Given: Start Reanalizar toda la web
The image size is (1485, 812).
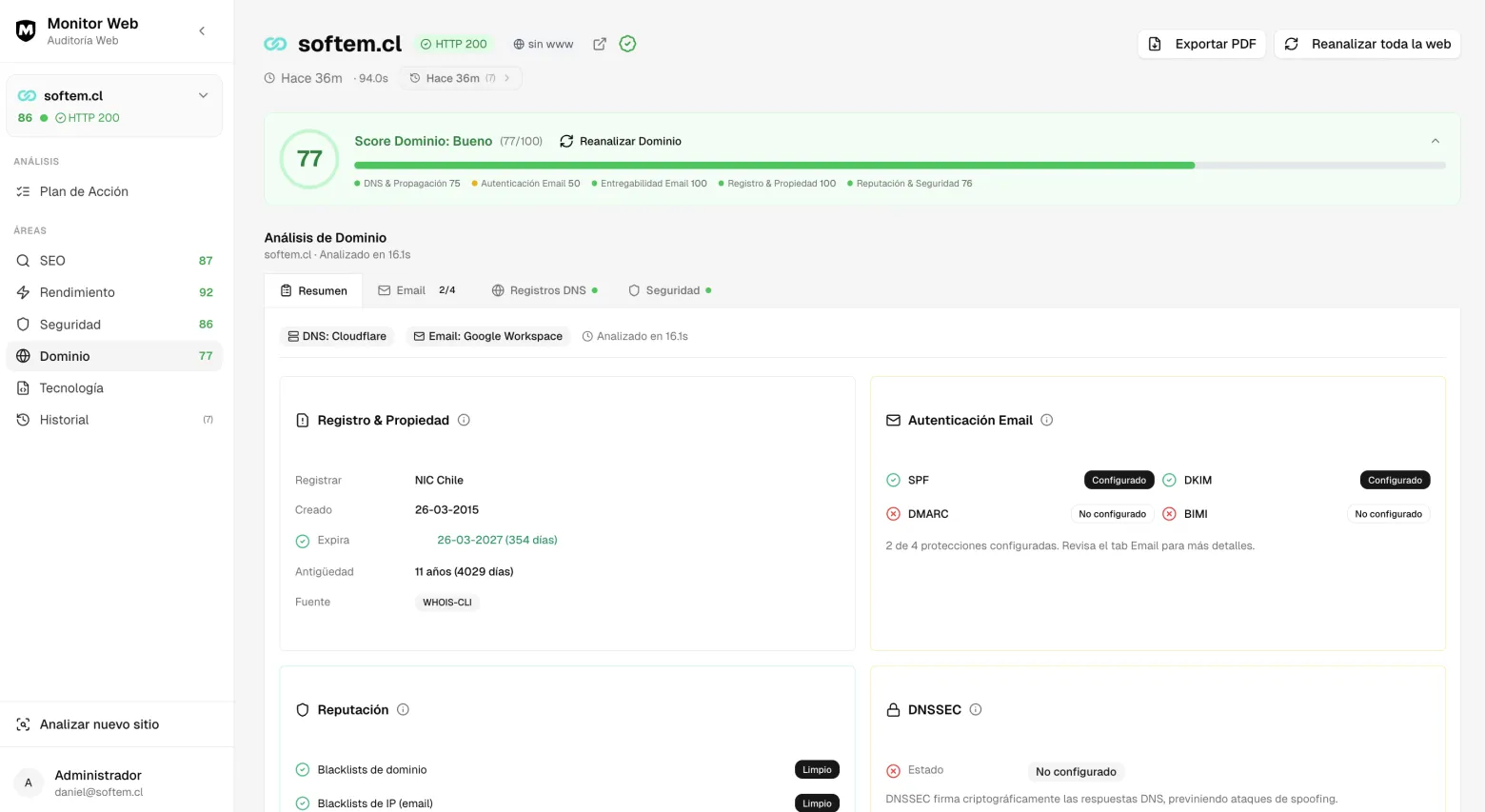Looking at the screenshot, I should [x=1367, y=44].
